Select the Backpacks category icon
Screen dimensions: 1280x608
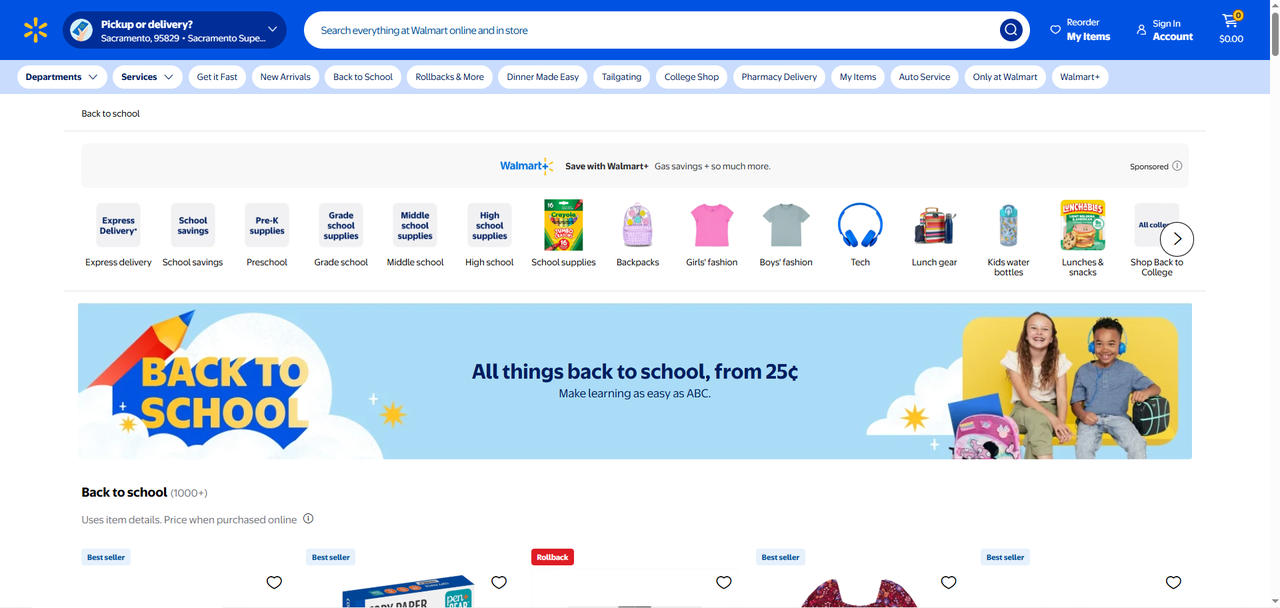638,226
